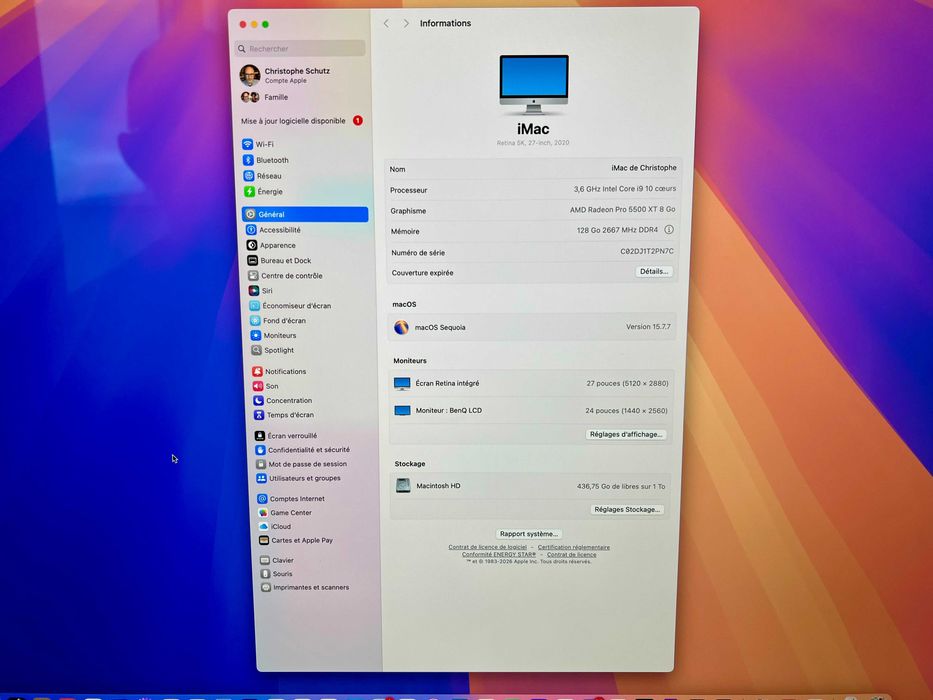This screenshot has width=933, height=700.
Task: Open Spotlight settings icon
Action: click(x=256, y=350)
